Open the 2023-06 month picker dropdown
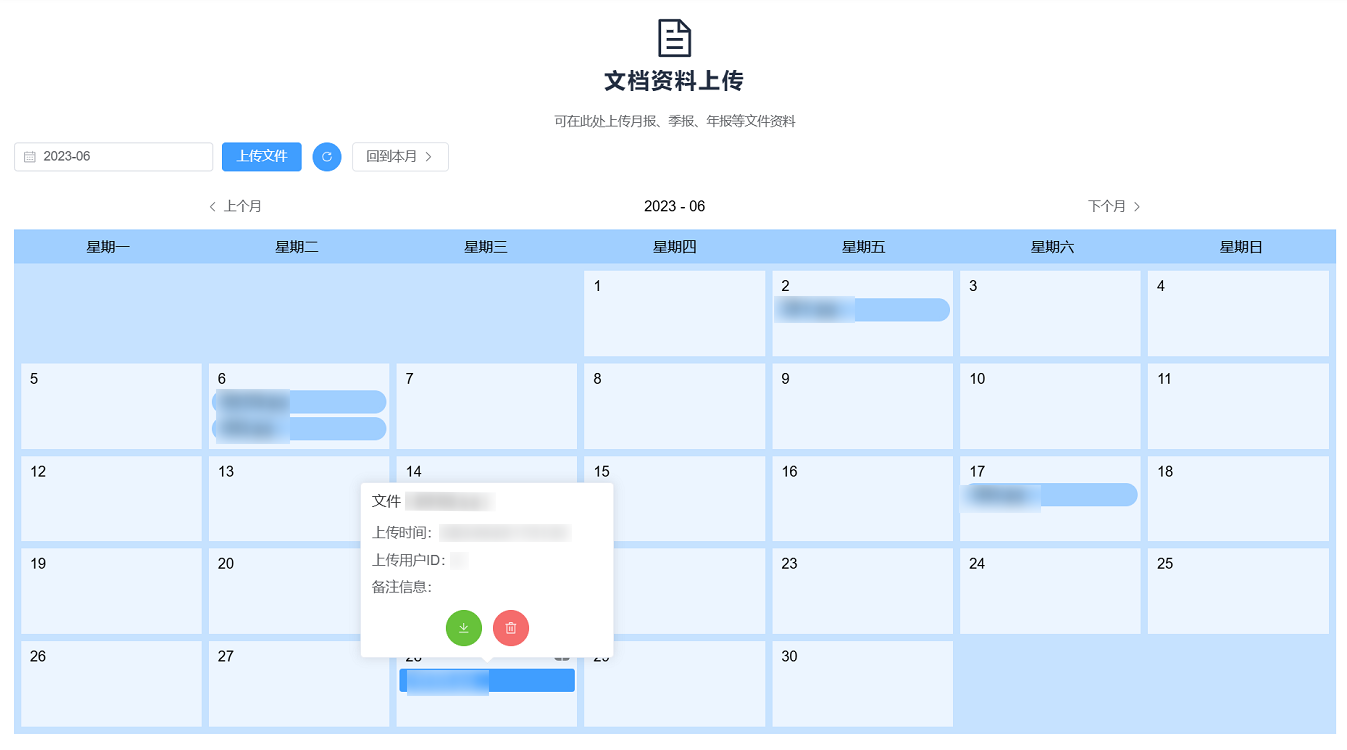Screen dimensions: 1347x750 (113, 157)
